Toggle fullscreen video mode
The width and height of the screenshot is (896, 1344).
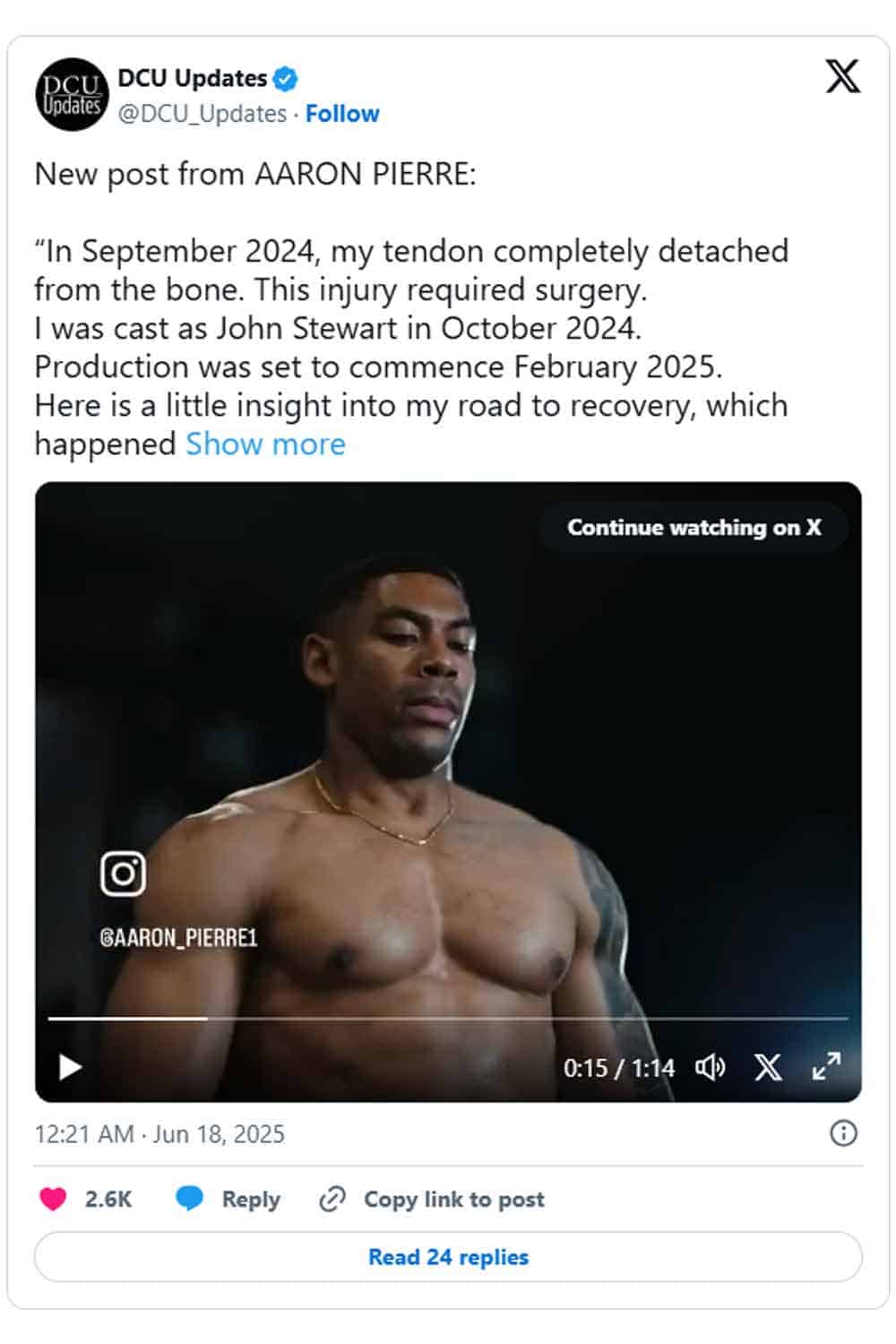click(x=826, y=1066)
